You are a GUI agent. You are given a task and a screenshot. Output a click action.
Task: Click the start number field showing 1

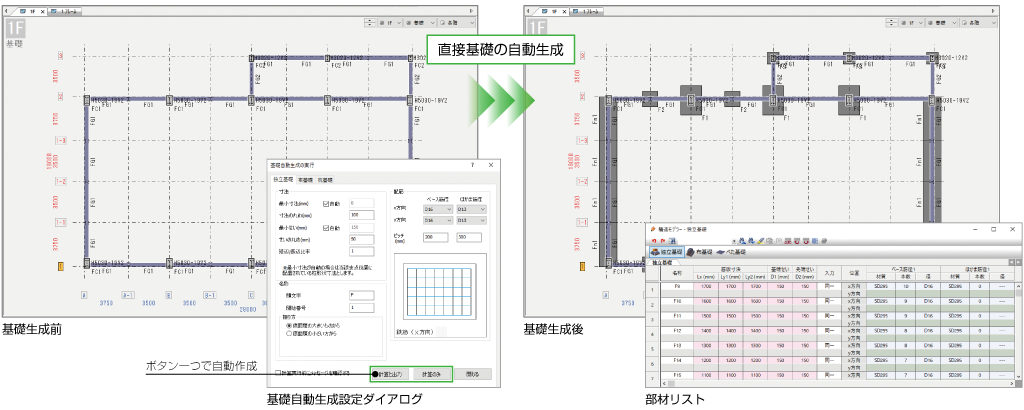click(x=362, y=307)
